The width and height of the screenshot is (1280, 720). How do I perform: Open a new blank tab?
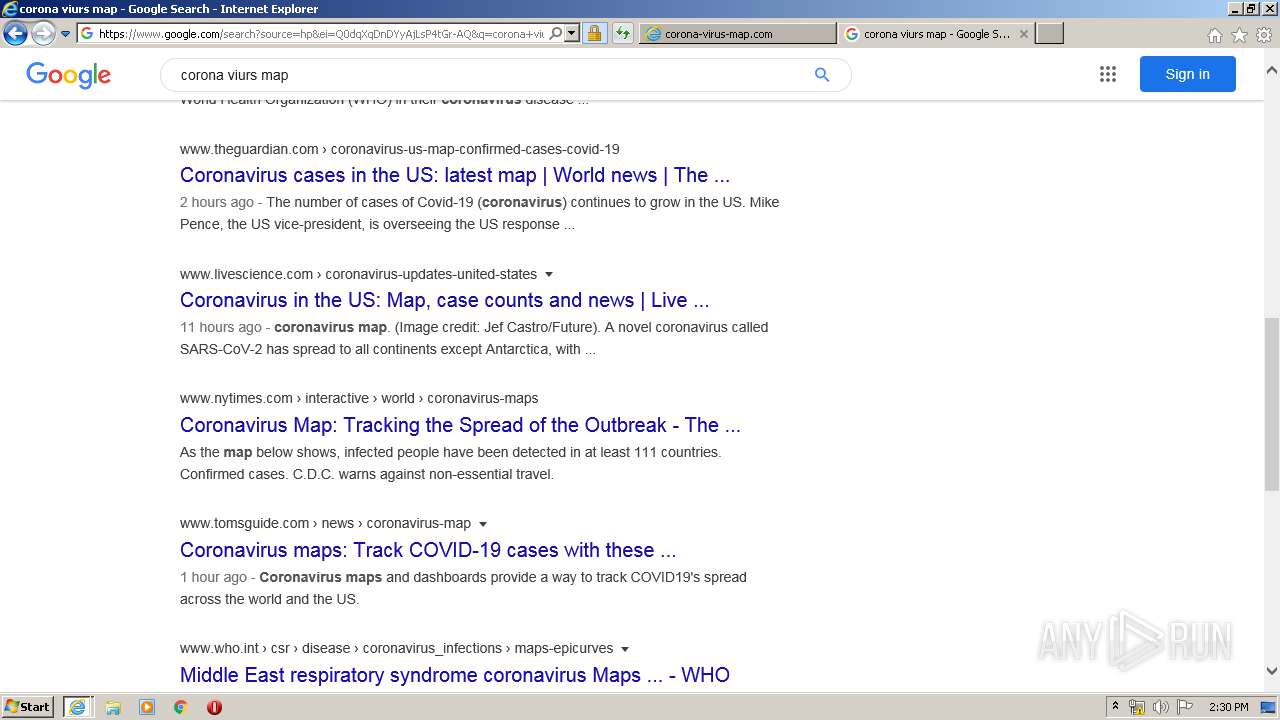[1049, 33]
